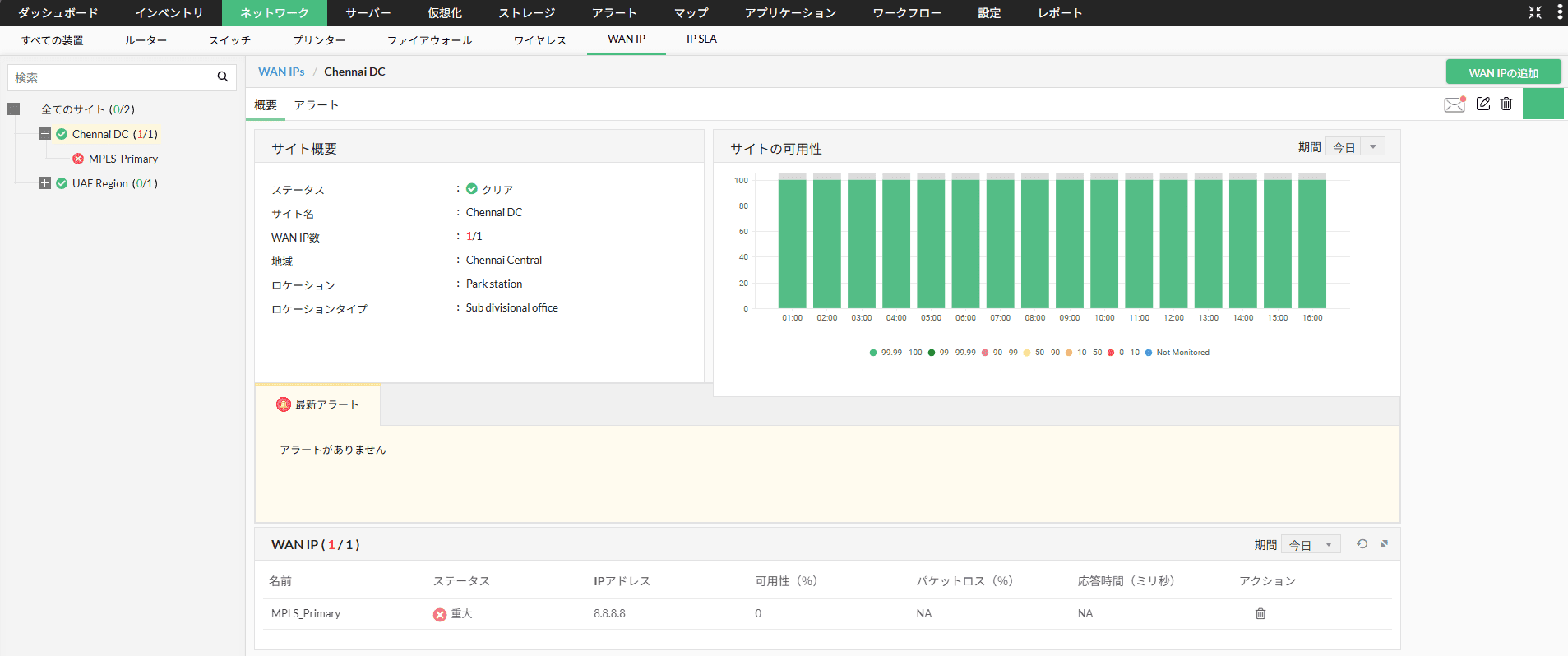Open MPLS_Primary in the WAN IP table
The height and width of the screenshot is (656, 1568).
click(x=306, y=613)
